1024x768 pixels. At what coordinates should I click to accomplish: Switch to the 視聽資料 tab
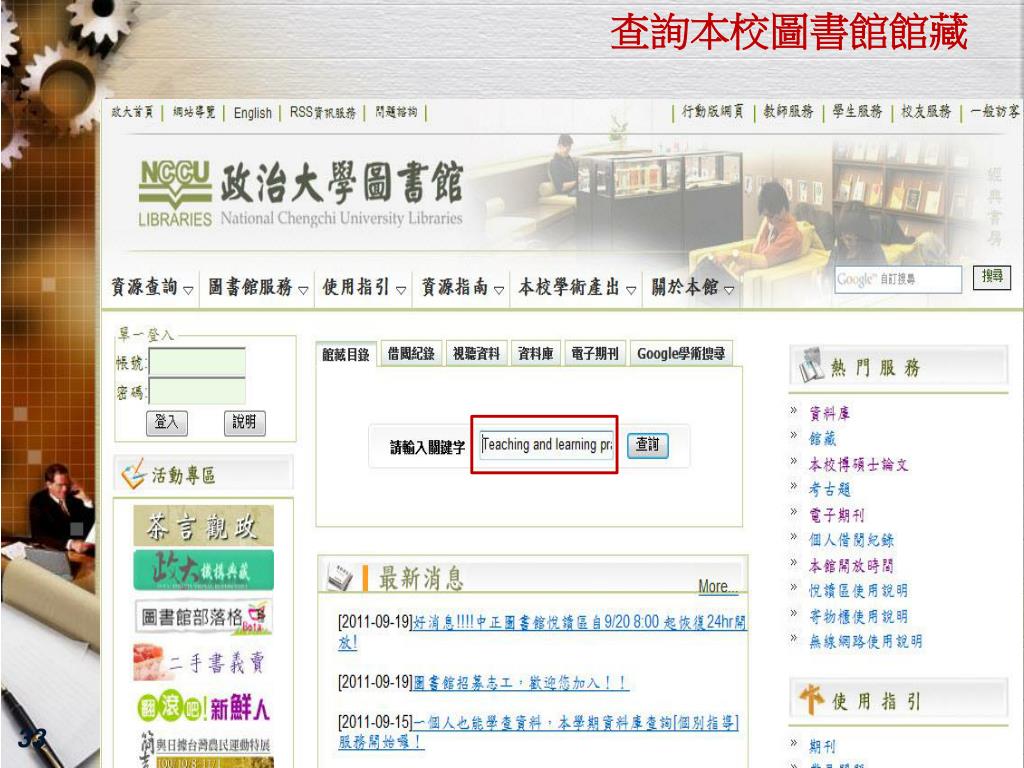(476, 353)
